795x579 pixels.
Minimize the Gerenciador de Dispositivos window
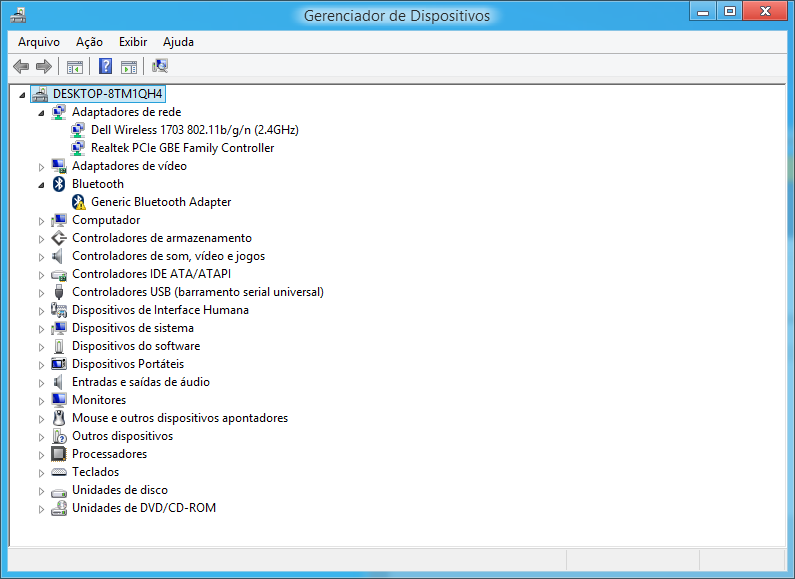click(x=703, y=11)
